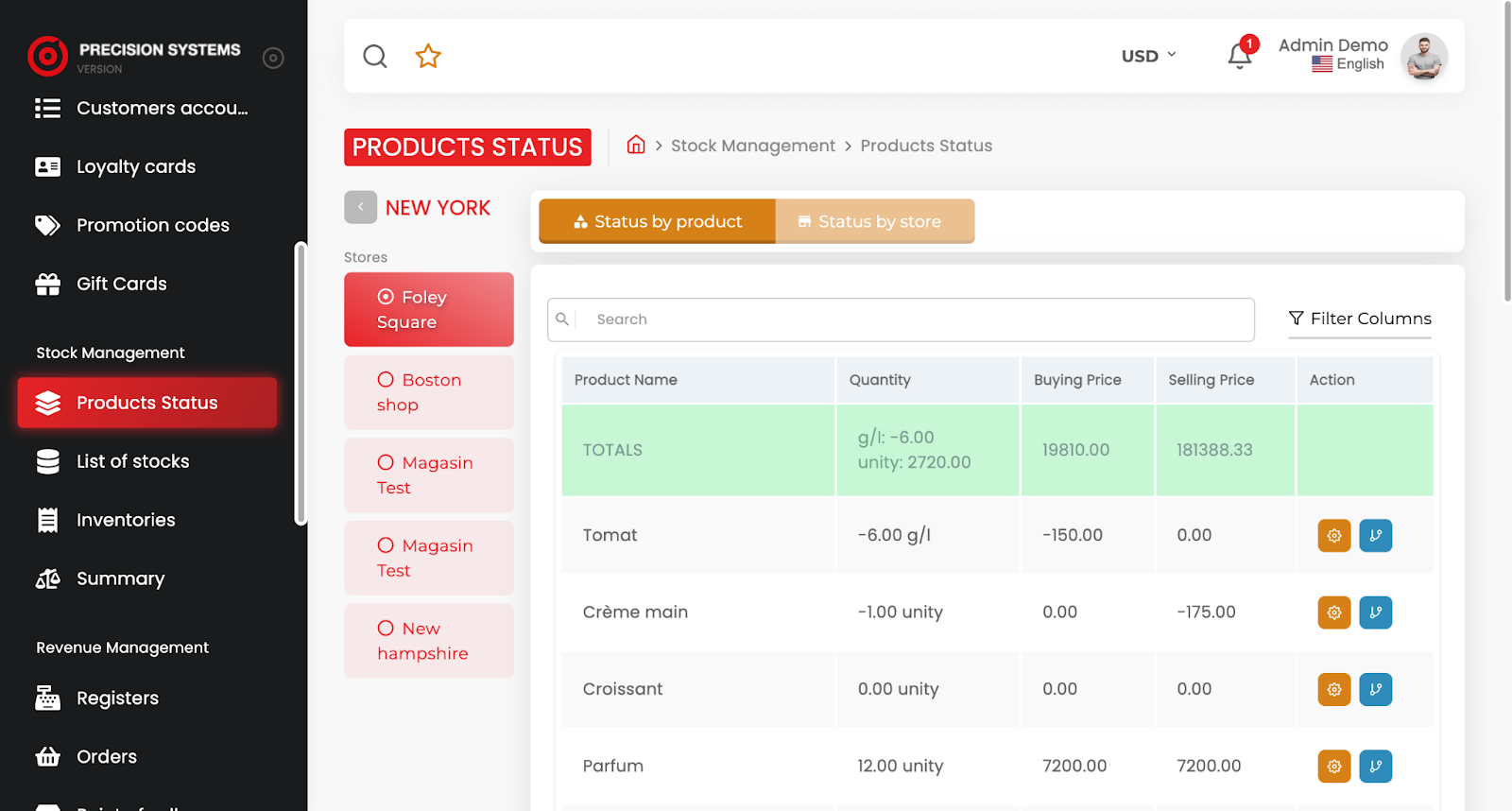Click the favorites star icon
The image size is (1512, 811).
click(428, 56)
